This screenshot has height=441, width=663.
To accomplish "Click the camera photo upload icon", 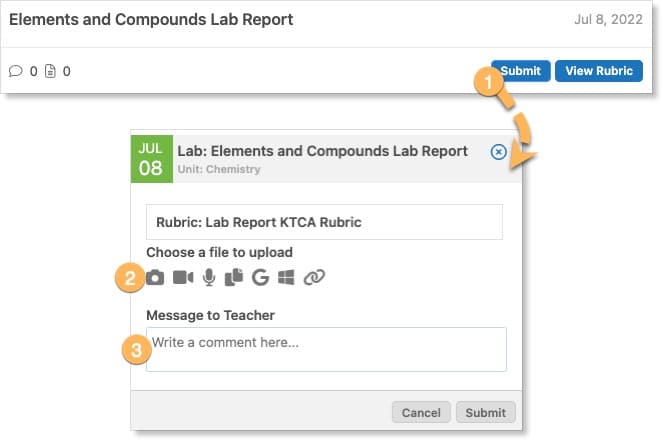I will pyautogui.click(x=156, y=277).
